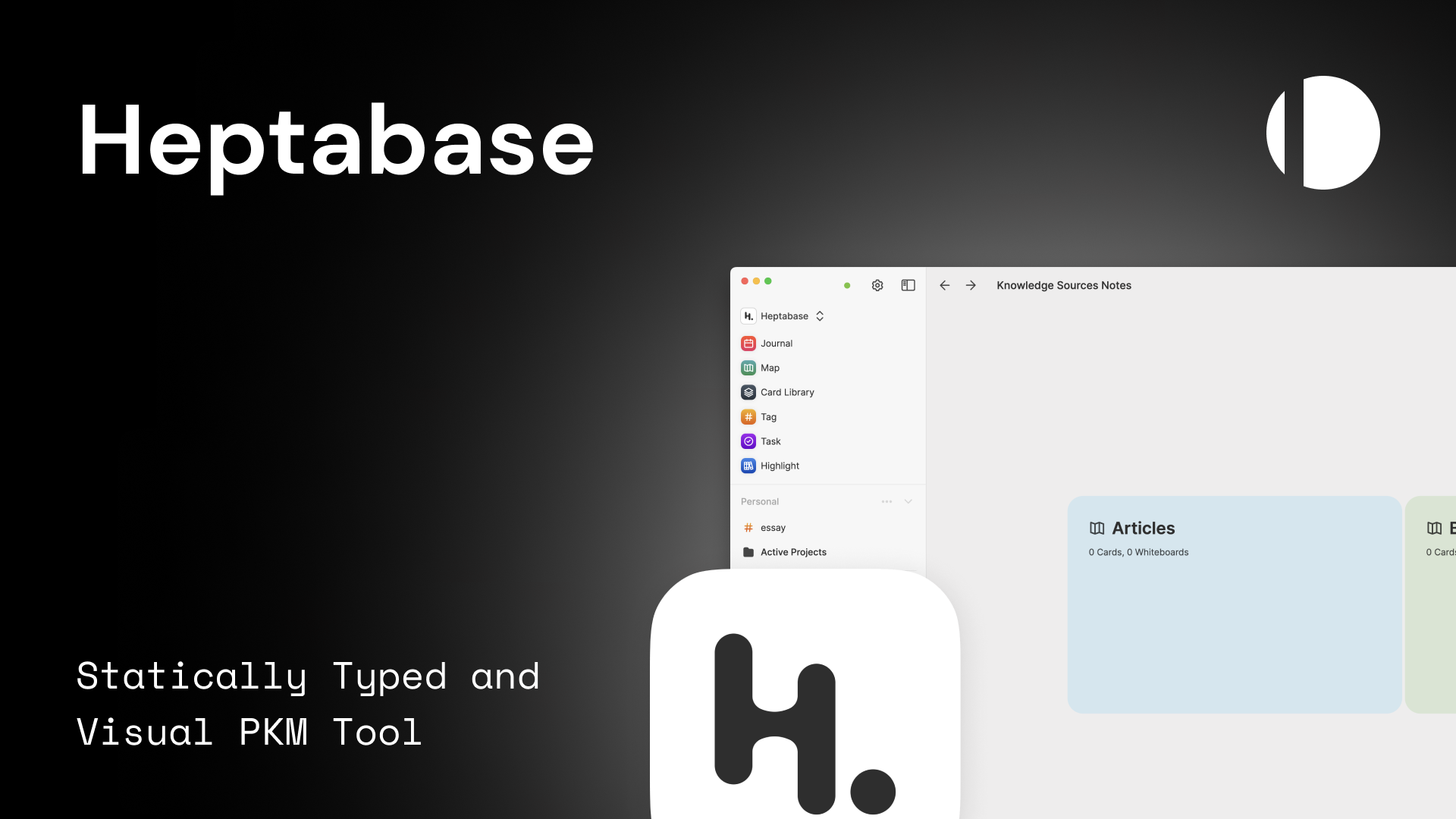Viewport: 1456px width, 819px height.
Task: Collapse the Personal section chevron
Action: [x=908, y=501]
